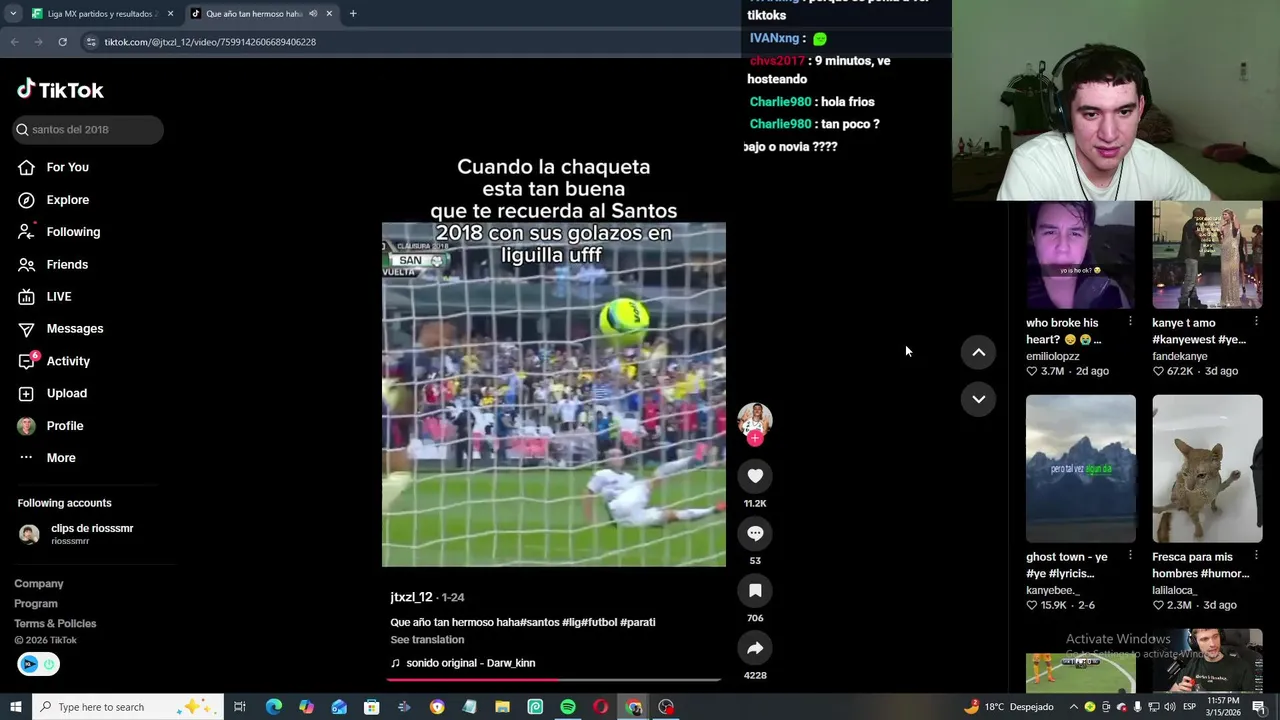The width and height of the screenshot is (1280, 720).
Task: Click the Program footer link
Action: point(36,604)
